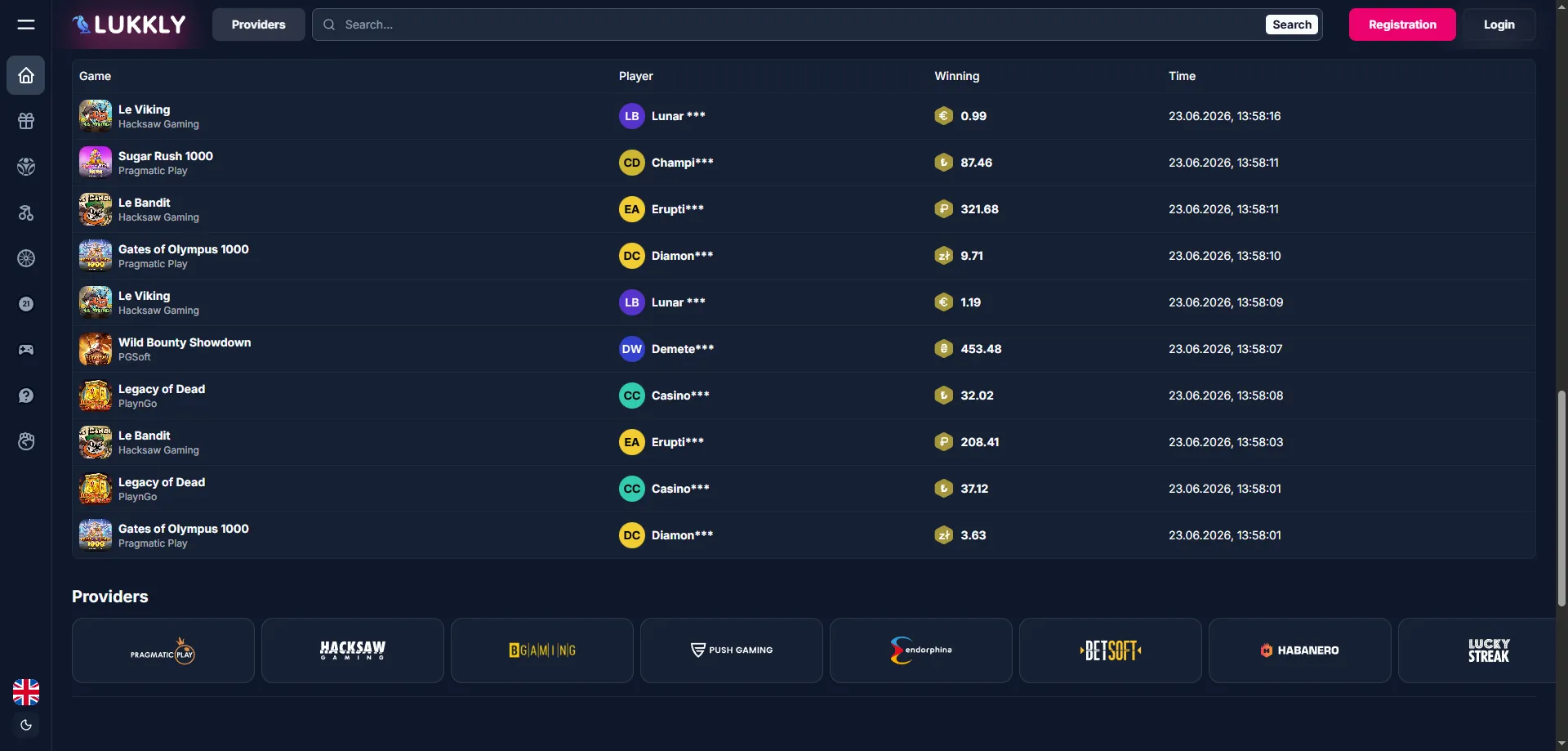The height and width of the screenshot is (751, 1568).
Task: Click the 208.41 winning amount
Action: coord(980,442)
